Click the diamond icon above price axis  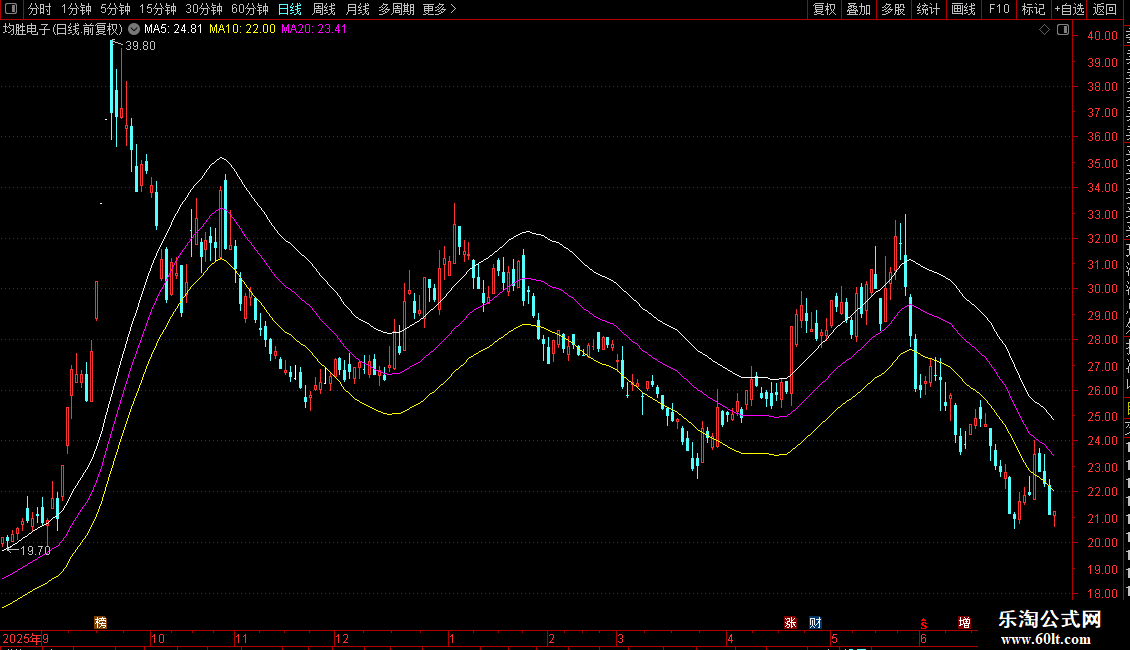[x=1044, y=30]
